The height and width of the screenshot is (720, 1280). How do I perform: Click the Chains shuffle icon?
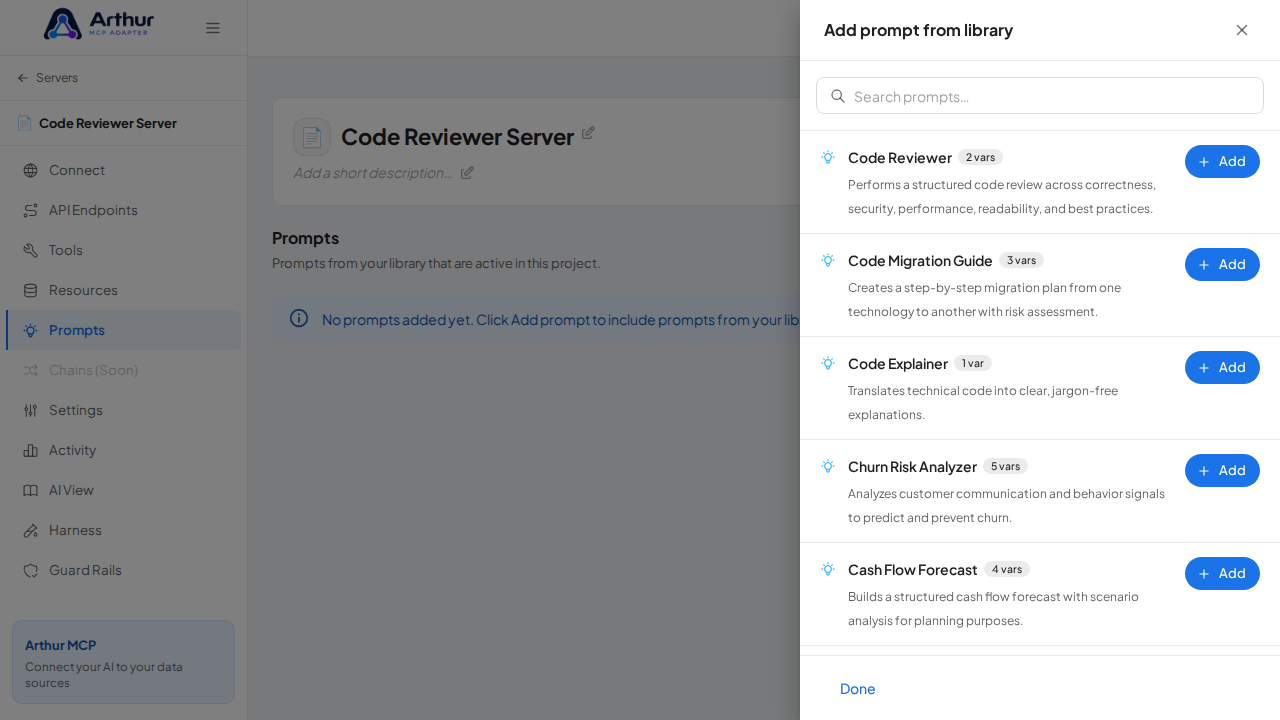pos(30,370)
